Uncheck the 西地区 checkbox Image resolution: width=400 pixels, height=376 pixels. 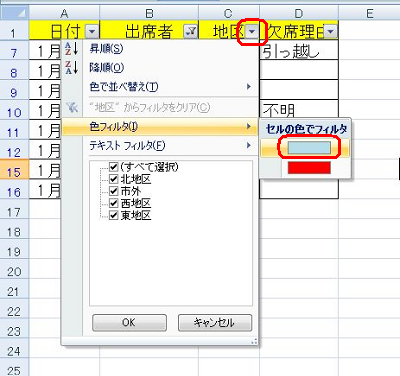pos(114,203)
